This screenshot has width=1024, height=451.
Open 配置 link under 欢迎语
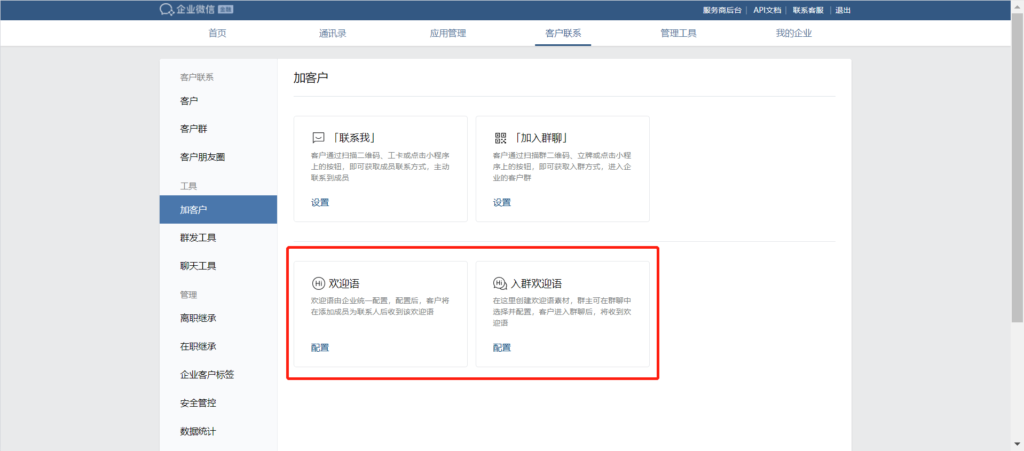pyautogui.click(x=320, y=348)
